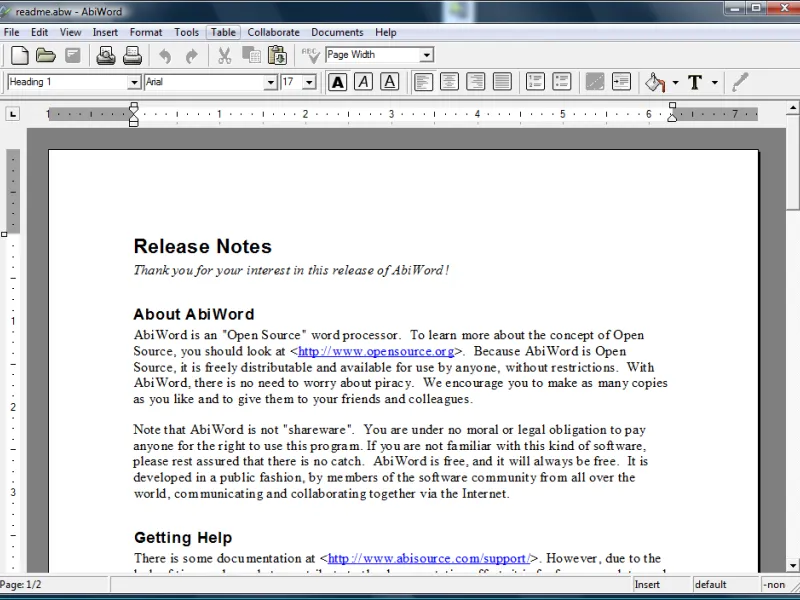Screen dimensions: 800x600
Task: Follow the abisource.com/support hyperlink
Action: coord(429,558)
